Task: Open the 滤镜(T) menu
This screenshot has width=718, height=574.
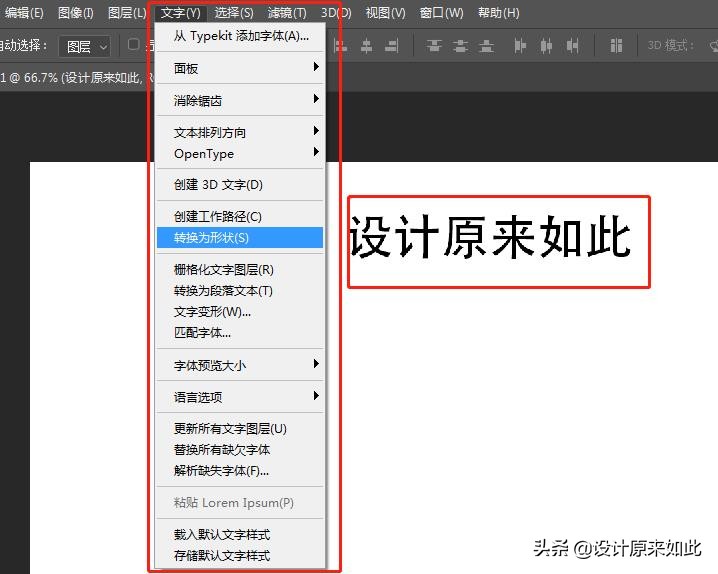Action: (287, 13)
